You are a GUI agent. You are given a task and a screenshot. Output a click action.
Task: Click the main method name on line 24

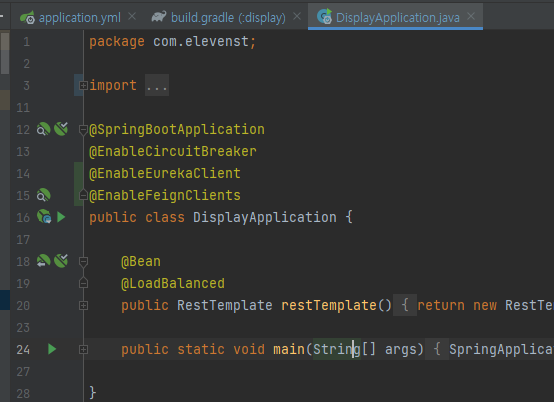[289, 350]
